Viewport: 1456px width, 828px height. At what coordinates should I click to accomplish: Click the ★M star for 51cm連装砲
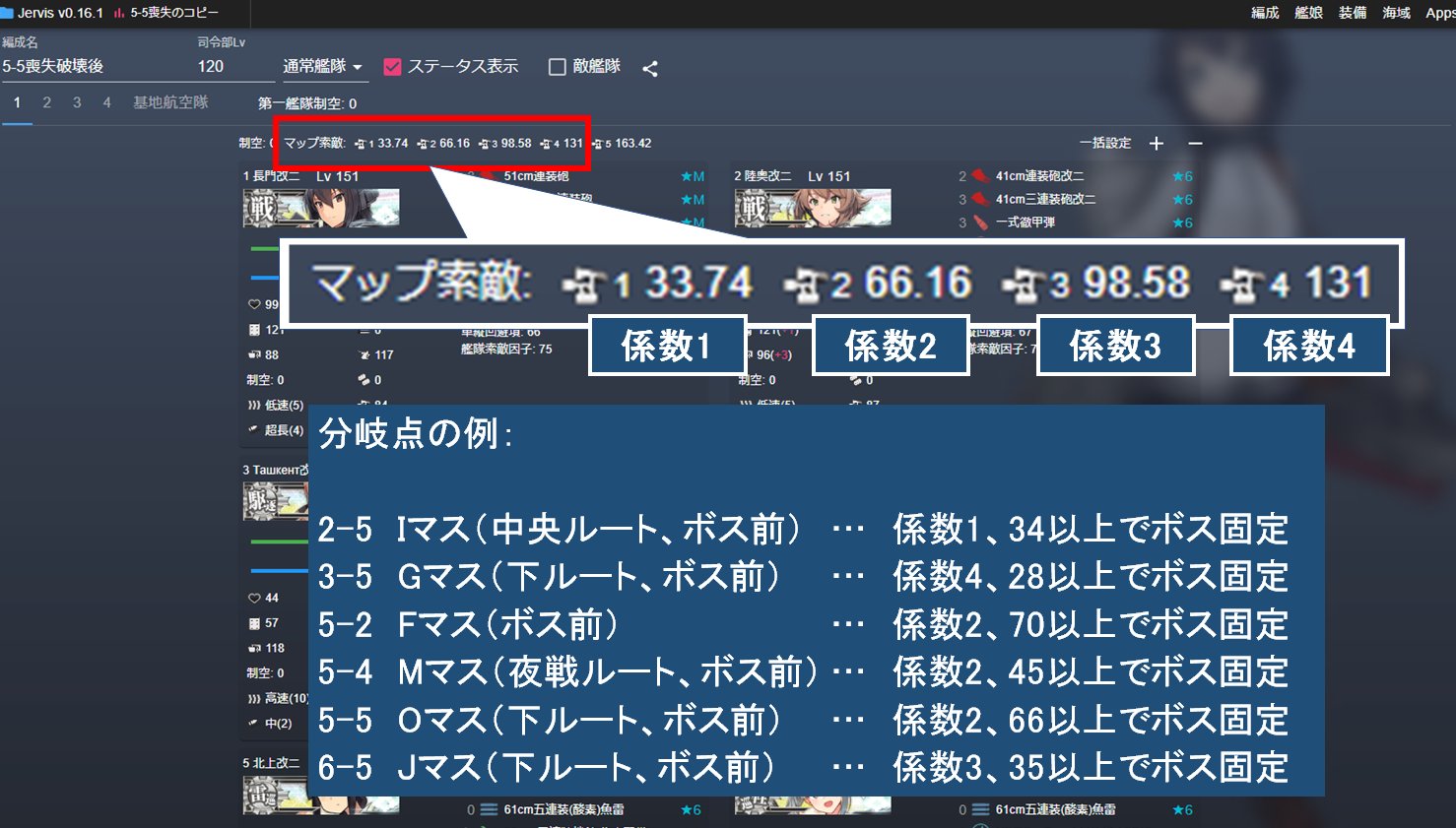tap(693, 176)
